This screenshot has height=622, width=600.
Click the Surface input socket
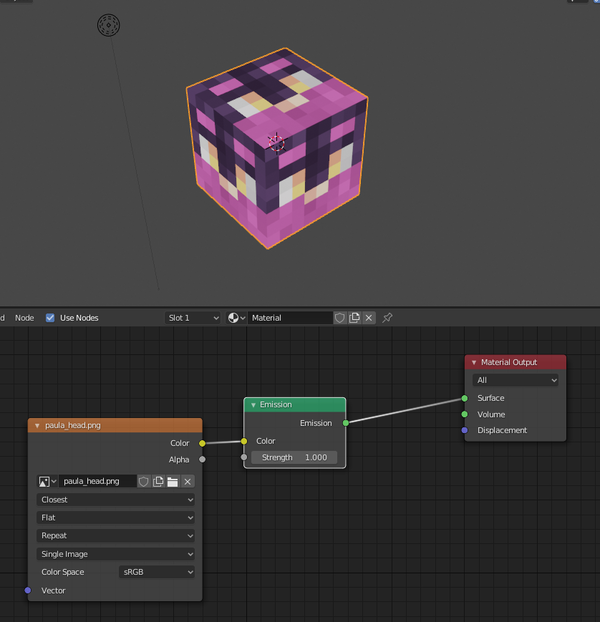click(465, 398)
